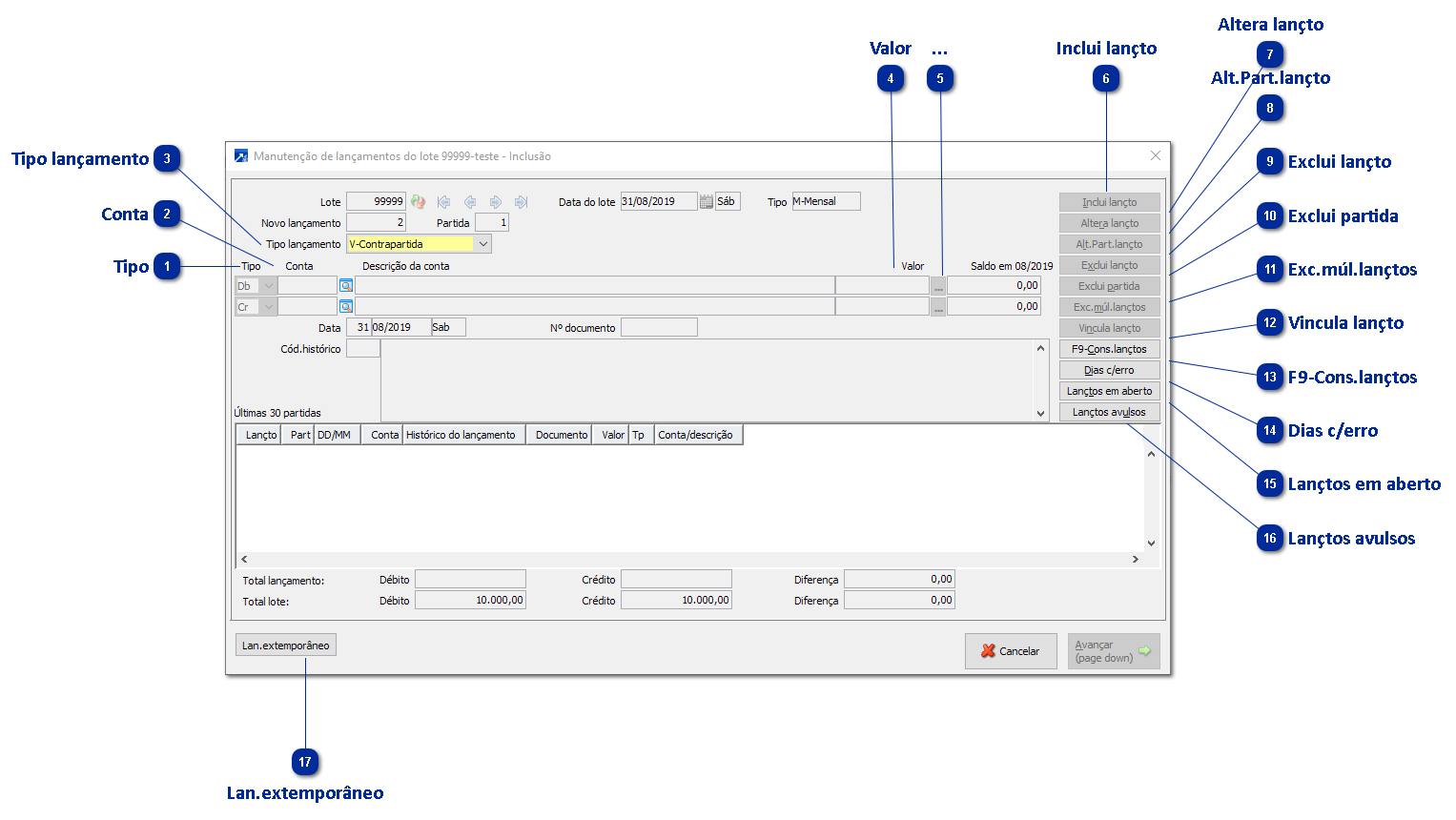
Task: Click inside the large histórico text area
Action: pos(707,380)
